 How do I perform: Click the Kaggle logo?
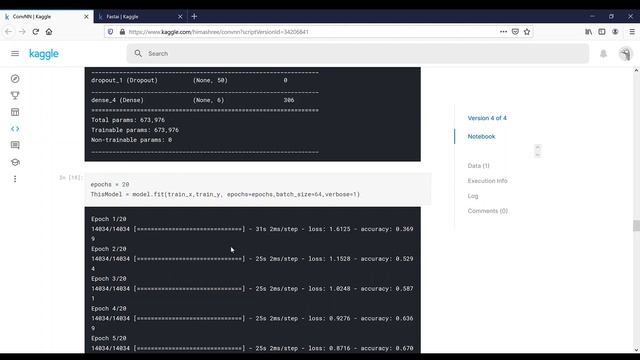(x=44, y=54)
